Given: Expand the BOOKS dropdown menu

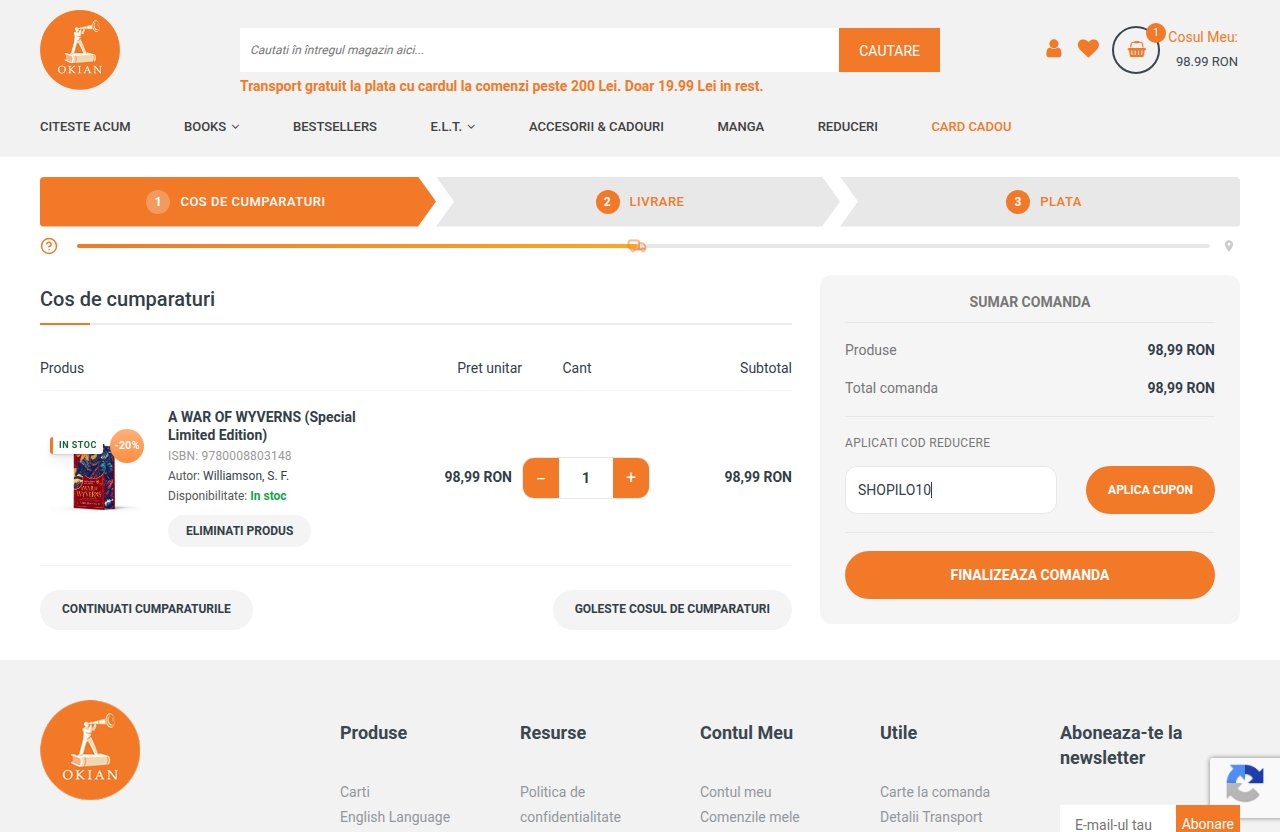Looking at the screenshot, I should click(x=212, y=127).
